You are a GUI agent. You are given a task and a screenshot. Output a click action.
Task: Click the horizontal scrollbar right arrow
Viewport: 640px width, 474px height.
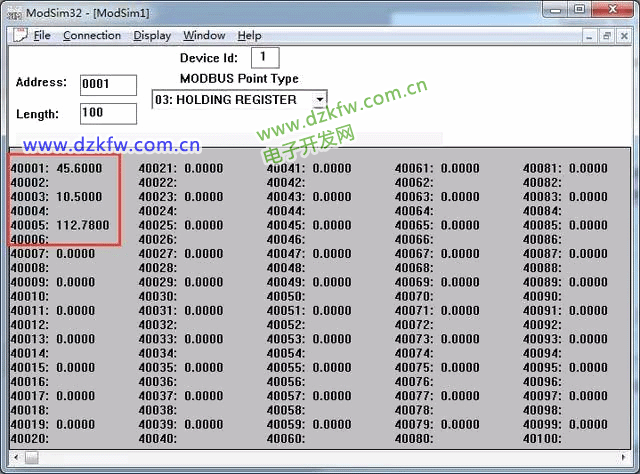pos(626,457)
